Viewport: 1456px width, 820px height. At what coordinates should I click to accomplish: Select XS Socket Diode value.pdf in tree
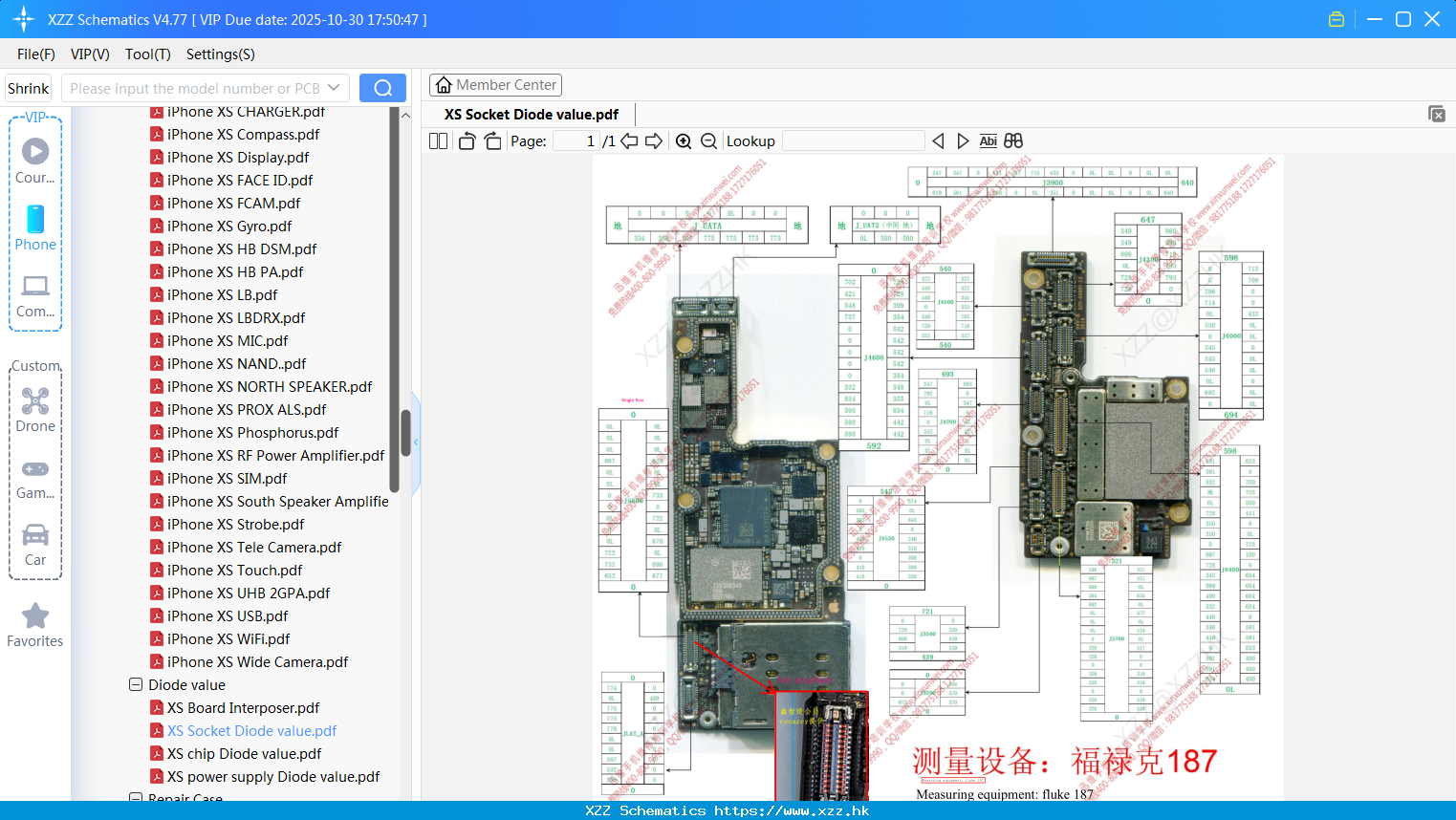pos(251,730)
